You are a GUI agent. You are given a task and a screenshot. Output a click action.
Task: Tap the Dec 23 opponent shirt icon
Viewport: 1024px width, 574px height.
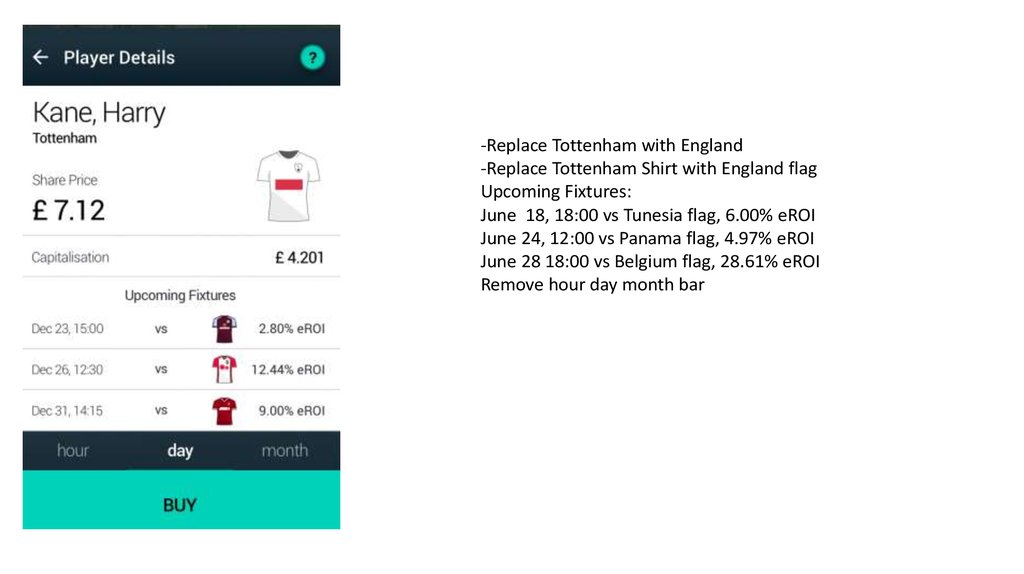[224, 328]
